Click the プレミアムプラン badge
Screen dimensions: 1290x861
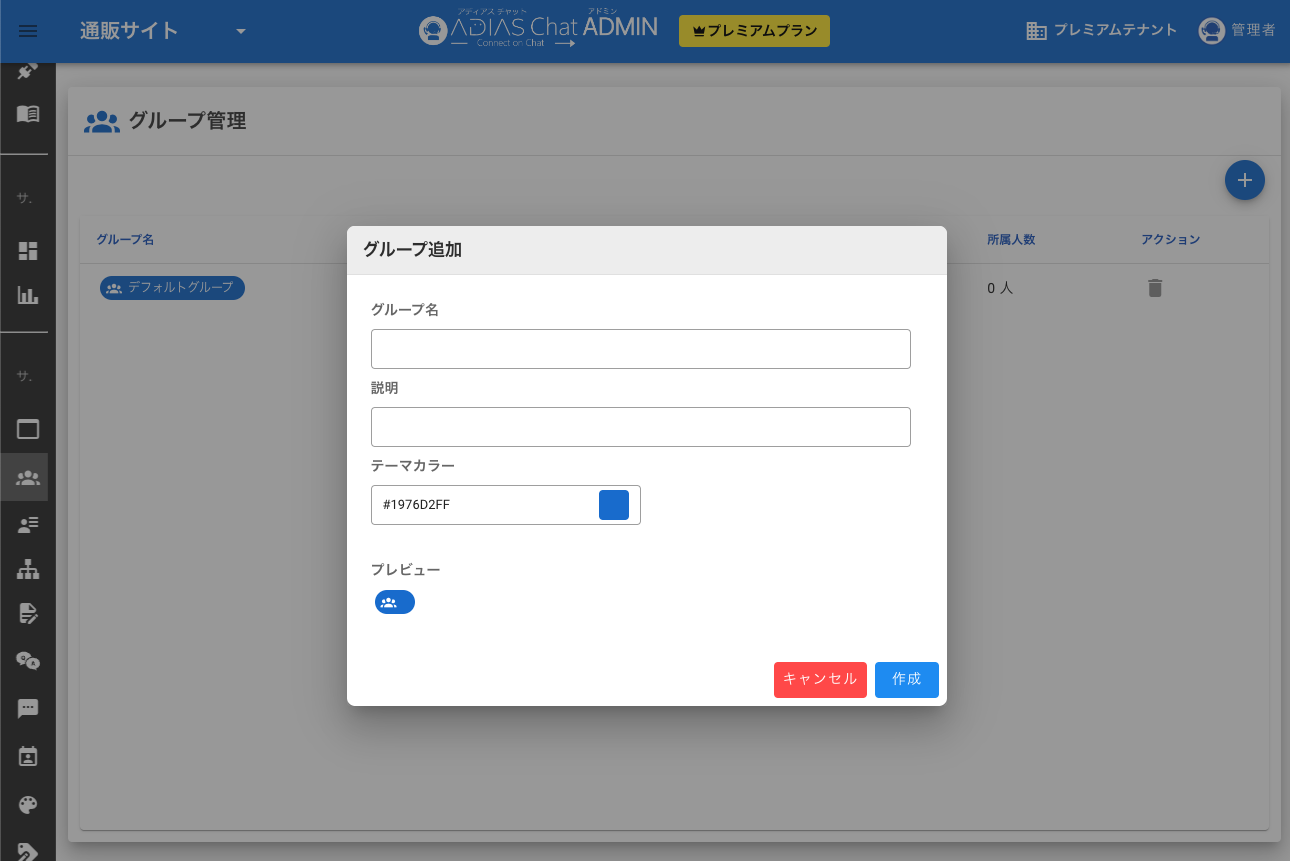tap(754, 31)
